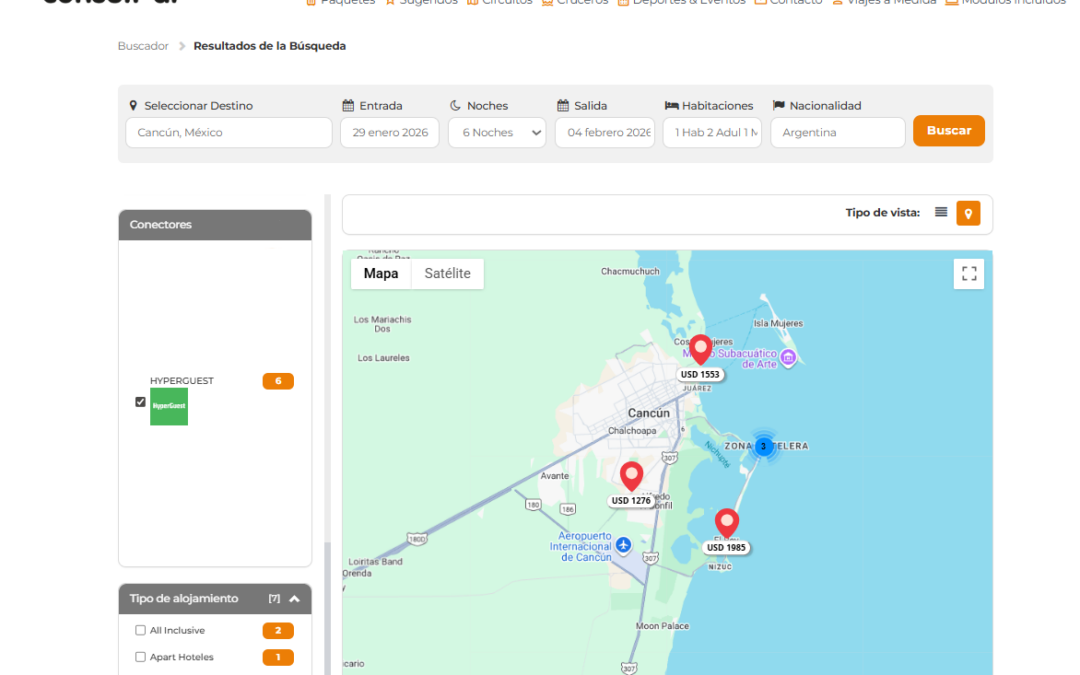
Task: Select the USD 1985 hotel marker
Action: pos(727,523)
